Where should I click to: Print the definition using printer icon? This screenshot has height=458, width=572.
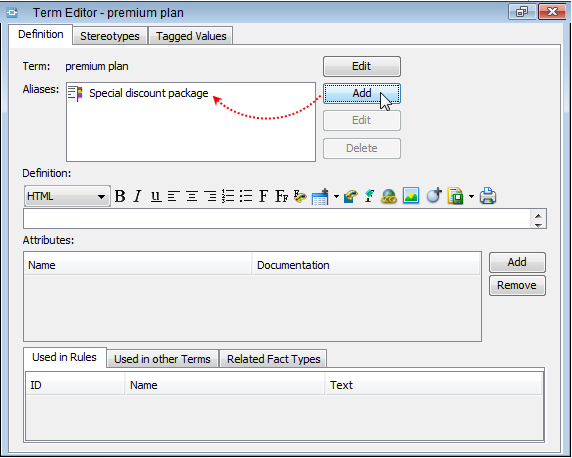point(488,196)
